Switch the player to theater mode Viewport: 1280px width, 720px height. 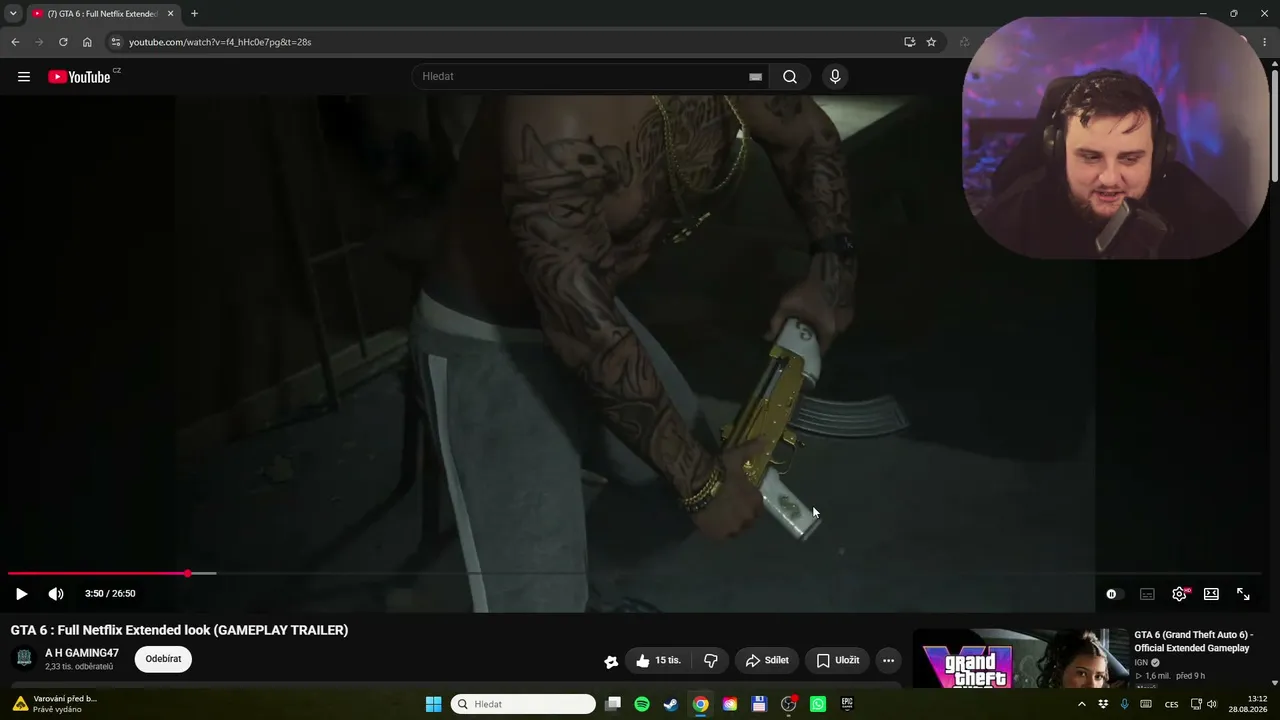pos(1211,594)
